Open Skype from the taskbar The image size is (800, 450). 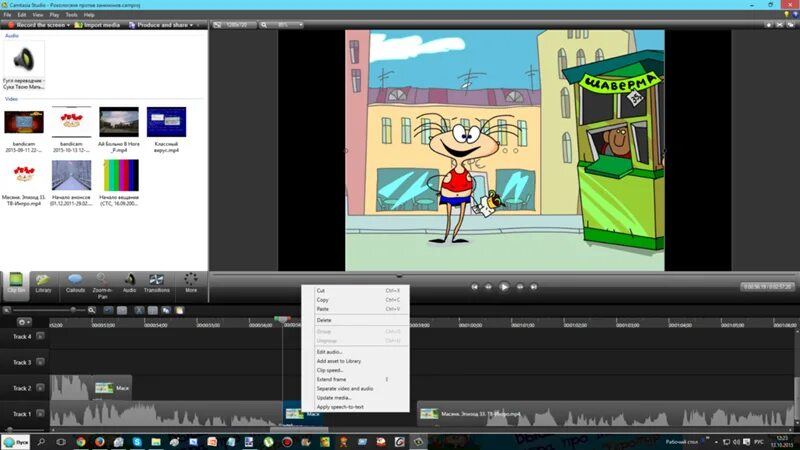coord(137,442)
